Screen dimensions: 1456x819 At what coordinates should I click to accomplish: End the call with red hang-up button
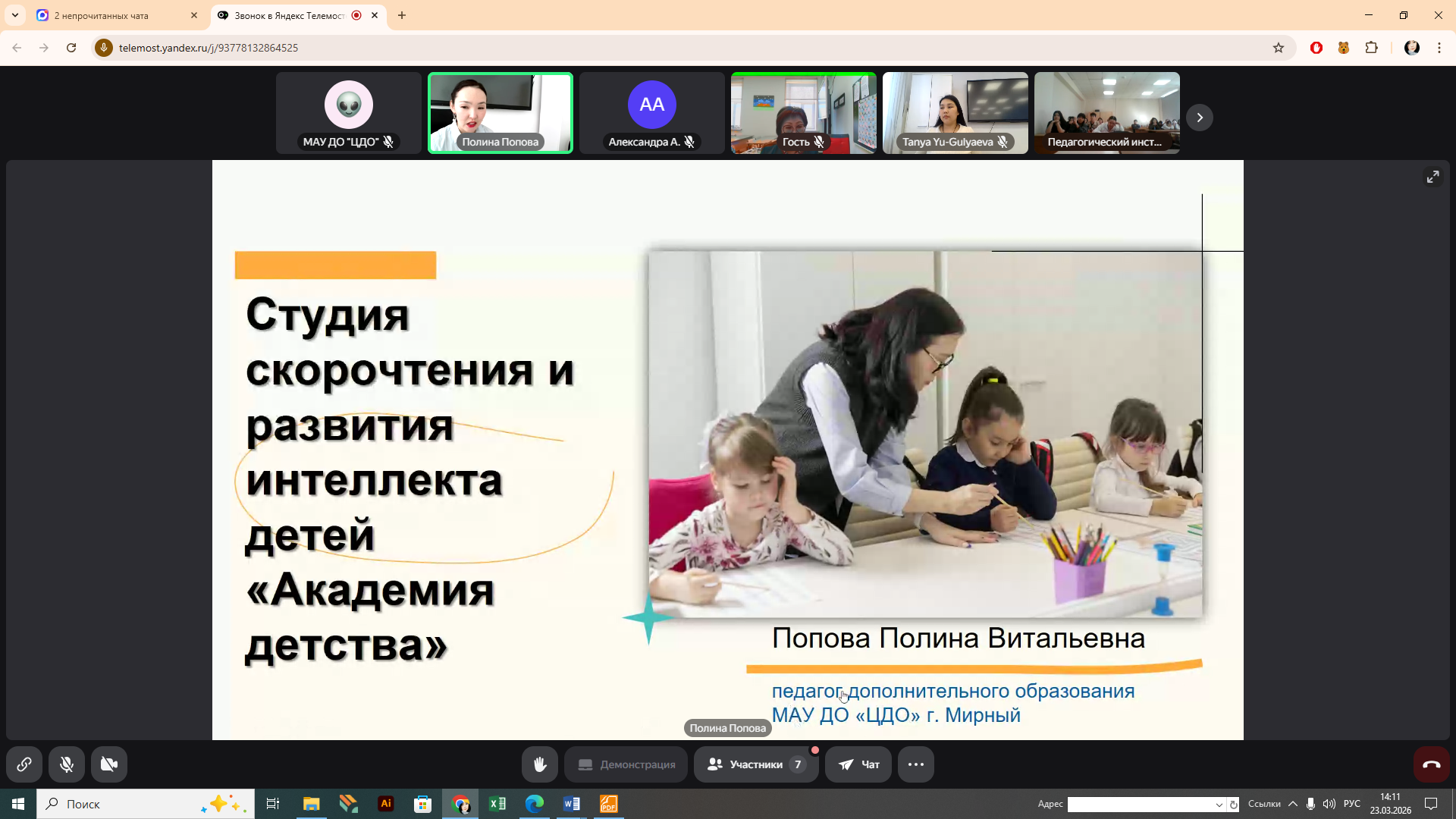[1431, 764]
